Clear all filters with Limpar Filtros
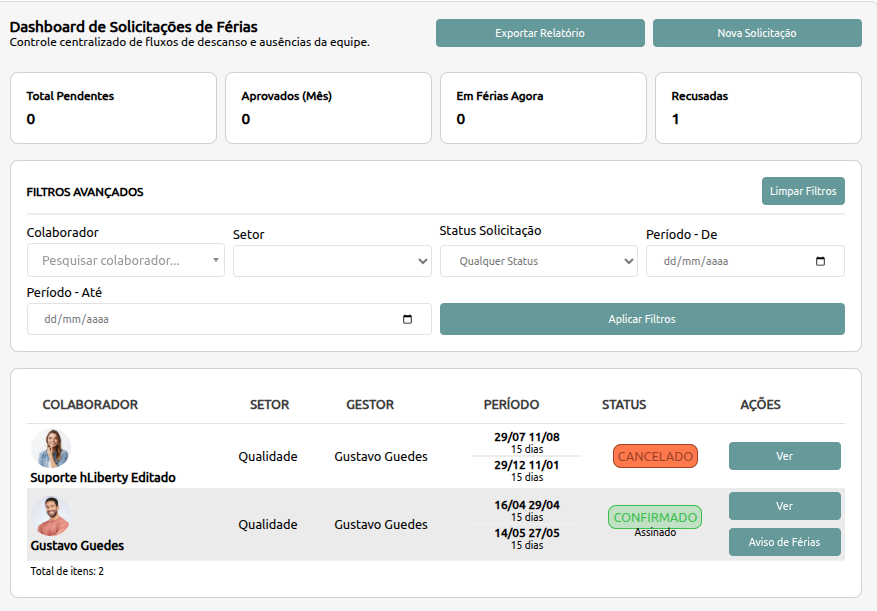 [x=803, y=191]
